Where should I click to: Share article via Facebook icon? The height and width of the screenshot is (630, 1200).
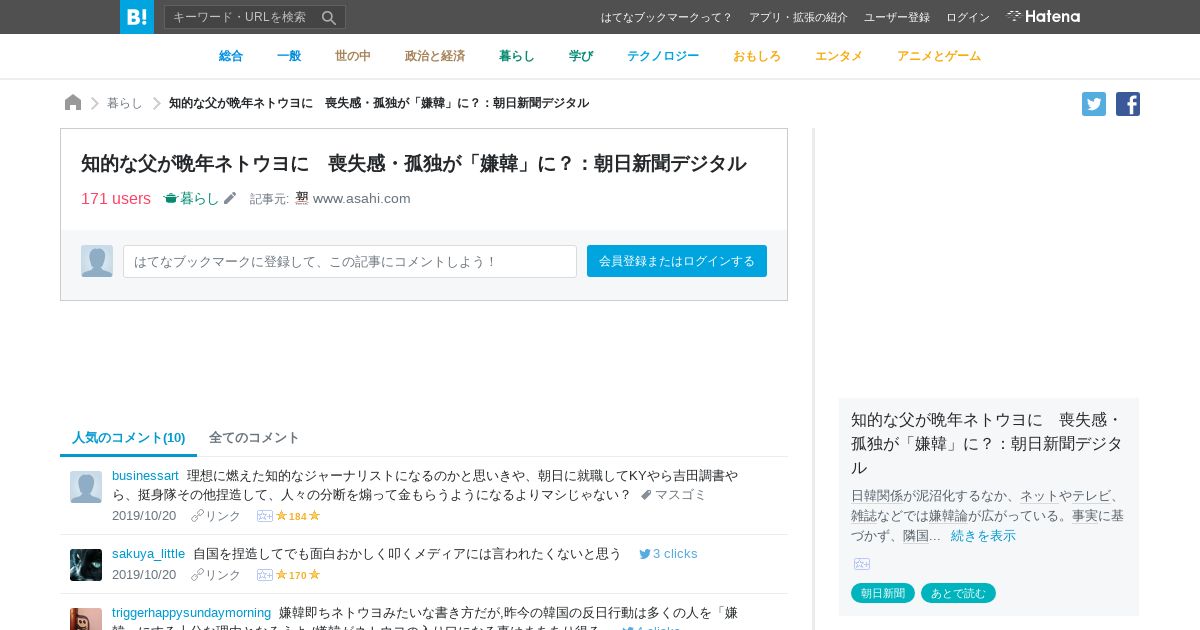1128,104
